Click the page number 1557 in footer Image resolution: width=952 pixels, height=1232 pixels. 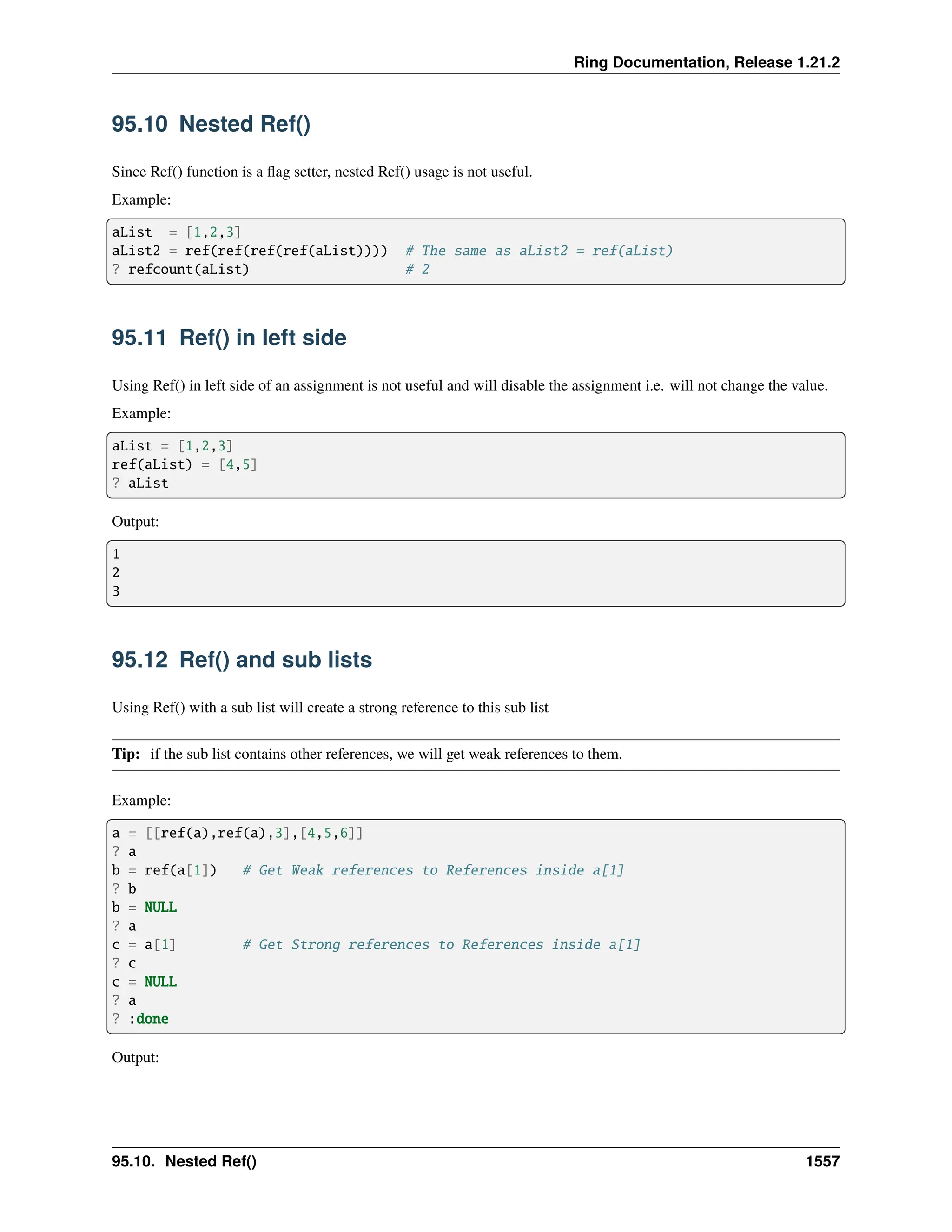click(822, 1161)
